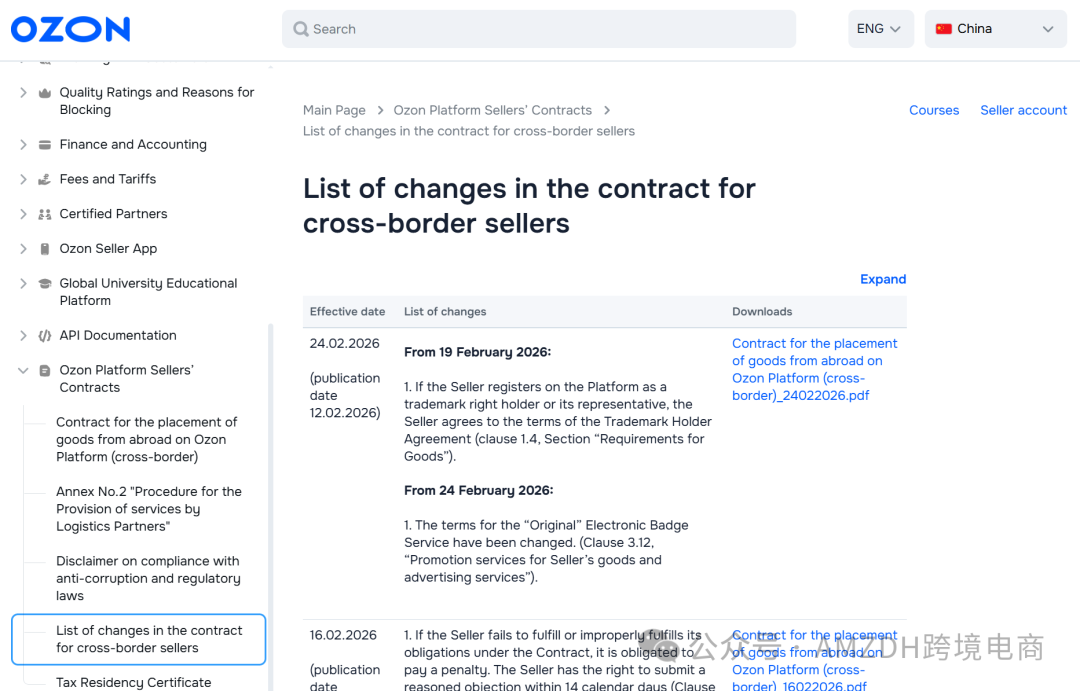
Task: Click the OZON logo
Action: [70, 29]
